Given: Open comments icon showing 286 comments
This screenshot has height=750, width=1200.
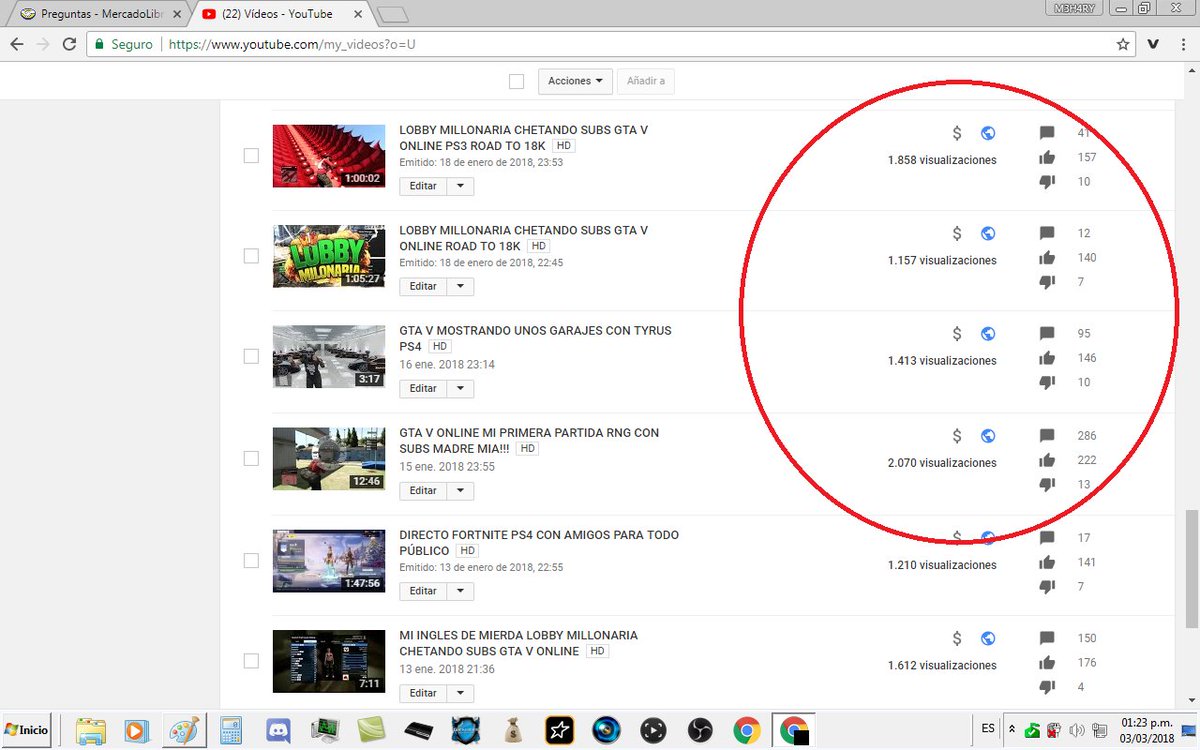Looking at the screenshot, I should (x=1047, y=436).
